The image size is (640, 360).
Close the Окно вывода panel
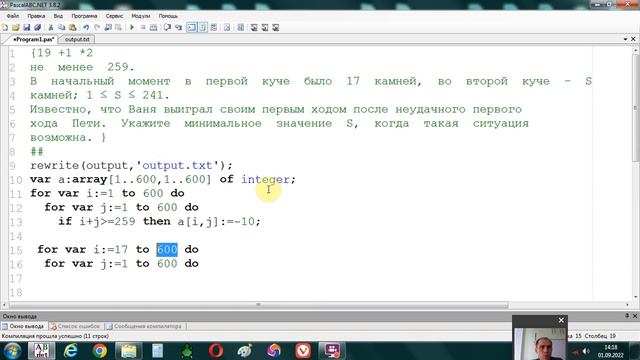click(x=635, y=316)
